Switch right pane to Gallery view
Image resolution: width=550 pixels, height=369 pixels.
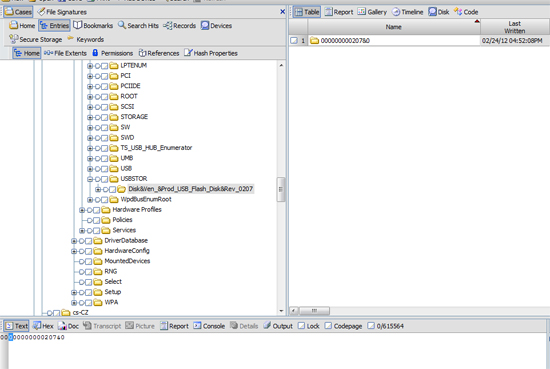click(x=372, y=12)
